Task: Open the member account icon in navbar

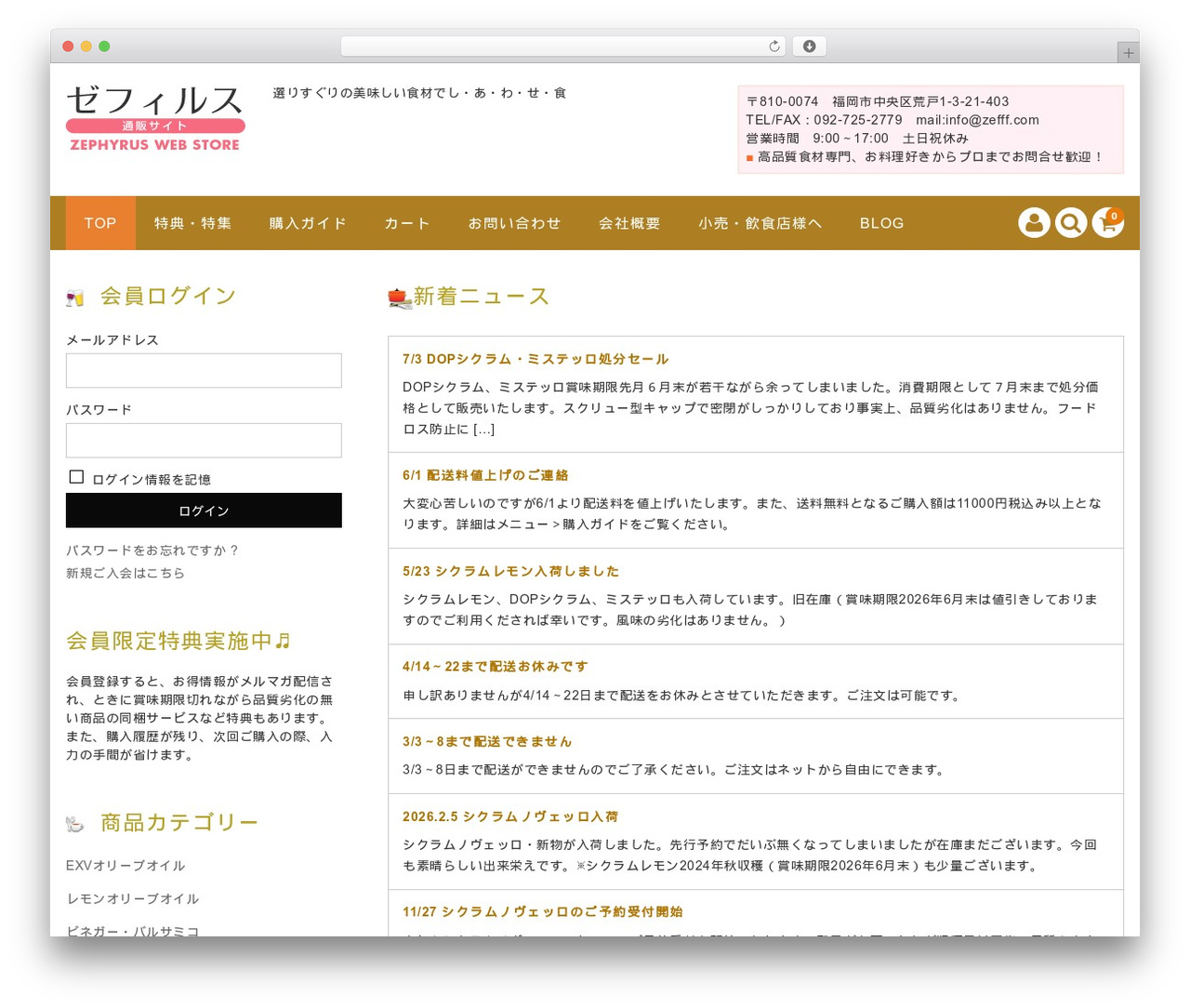Action: click(x=1034, y=223)
